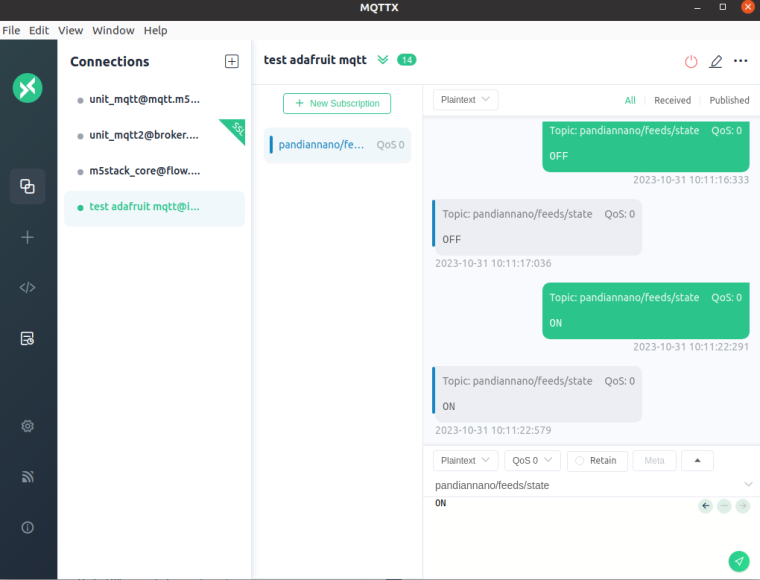Image resolution: width=760 pixels, height=580 pixels.
Task: Collapse publish area with up triangle button
Action: (x=697, y=461)
